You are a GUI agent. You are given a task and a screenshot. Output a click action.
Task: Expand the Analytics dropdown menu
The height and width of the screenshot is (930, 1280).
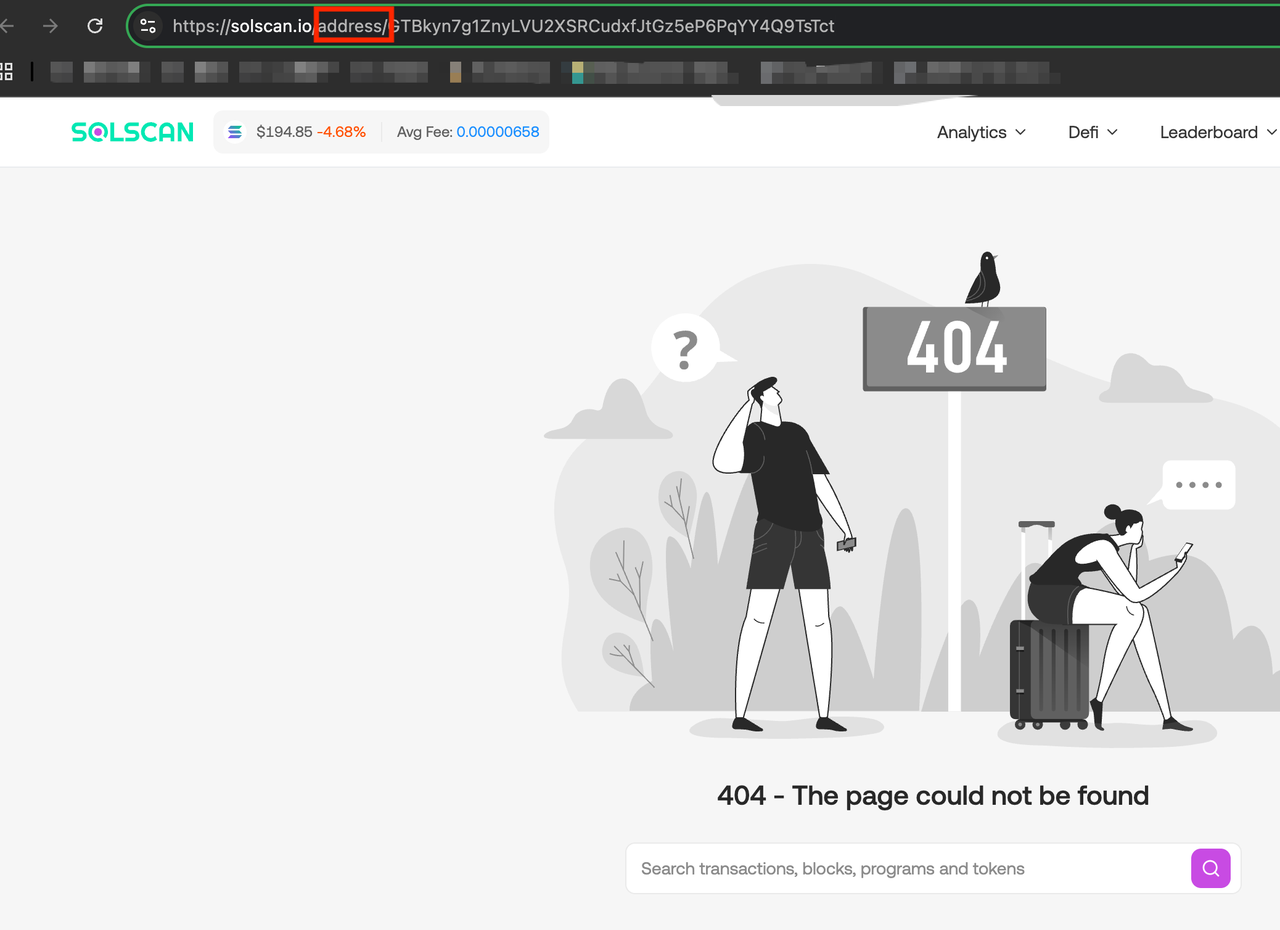point(981,132)
